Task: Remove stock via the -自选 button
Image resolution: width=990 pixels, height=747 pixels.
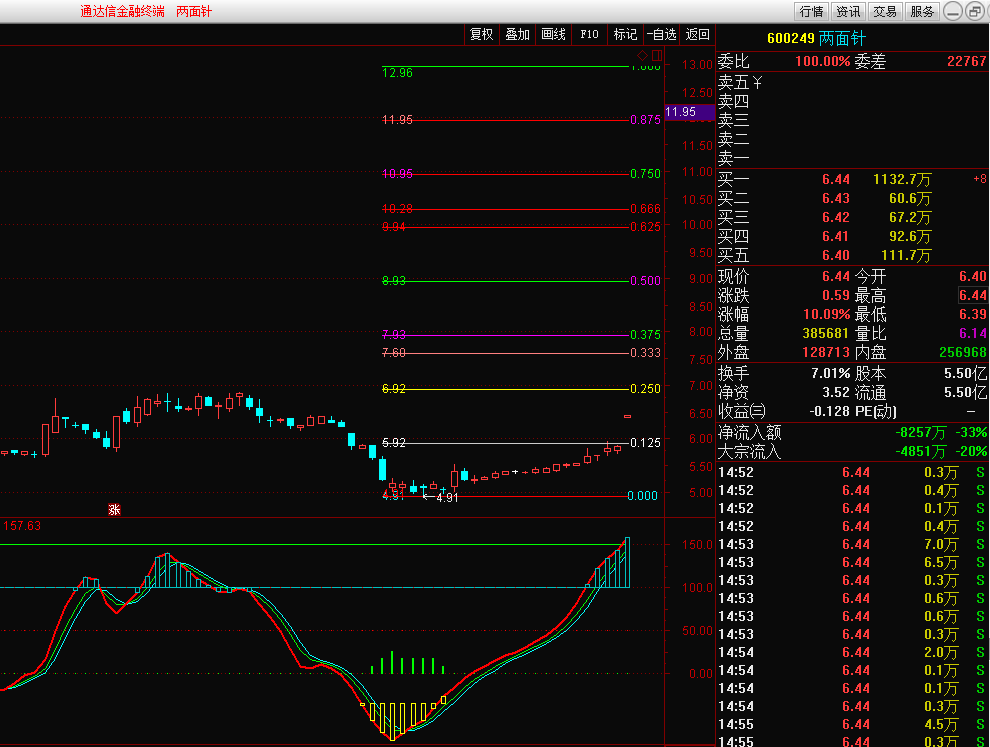Action: pyautogui.click(x=661, y=34)
